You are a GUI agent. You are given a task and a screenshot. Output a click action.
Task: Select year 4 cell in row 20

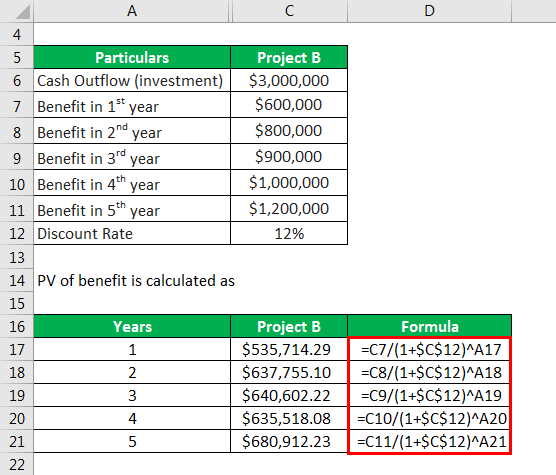[x=132, y=418]
